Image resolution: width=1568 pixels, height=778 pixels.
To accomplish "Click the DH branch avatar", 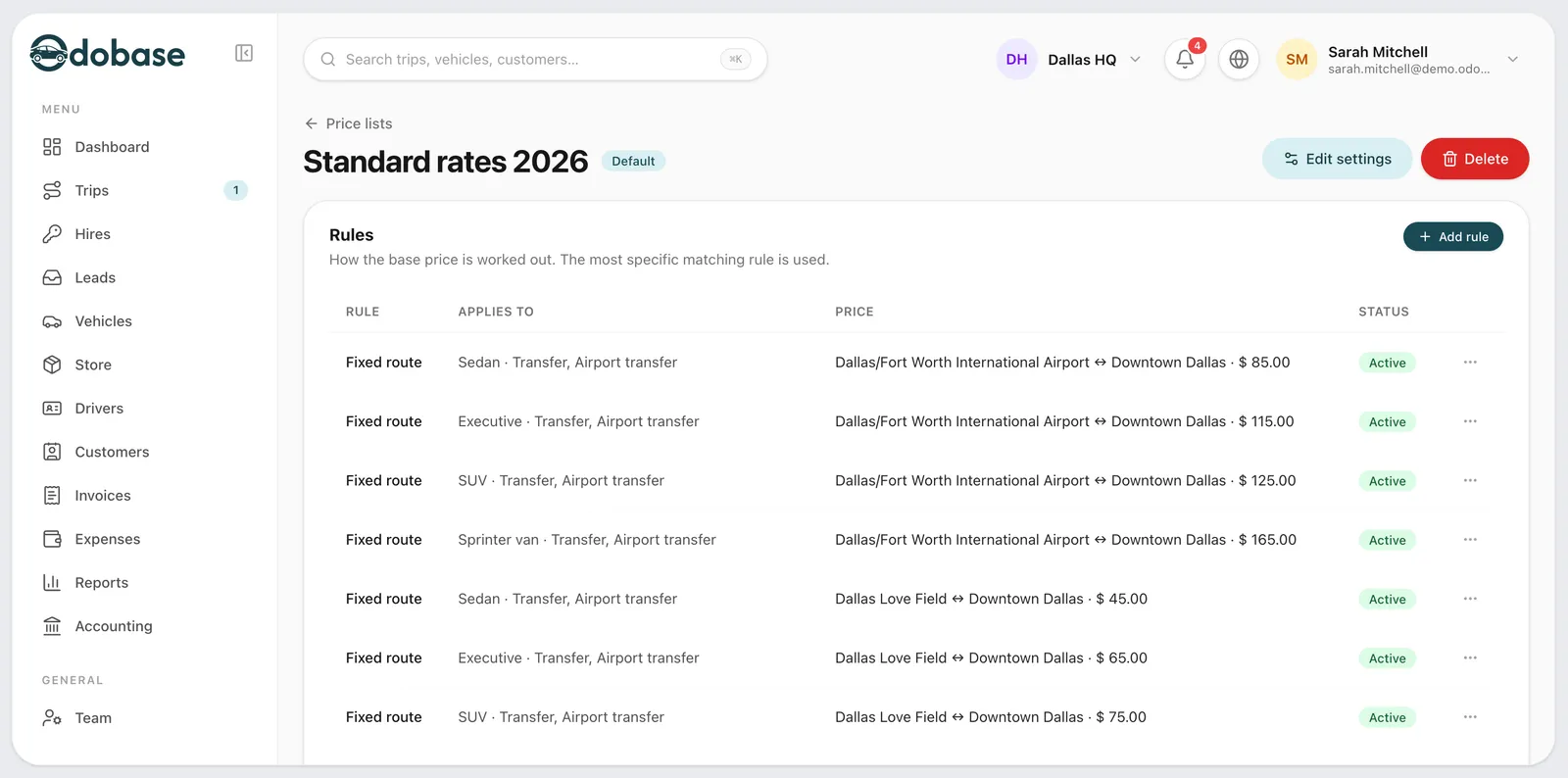I will (x=1016, y=59).
